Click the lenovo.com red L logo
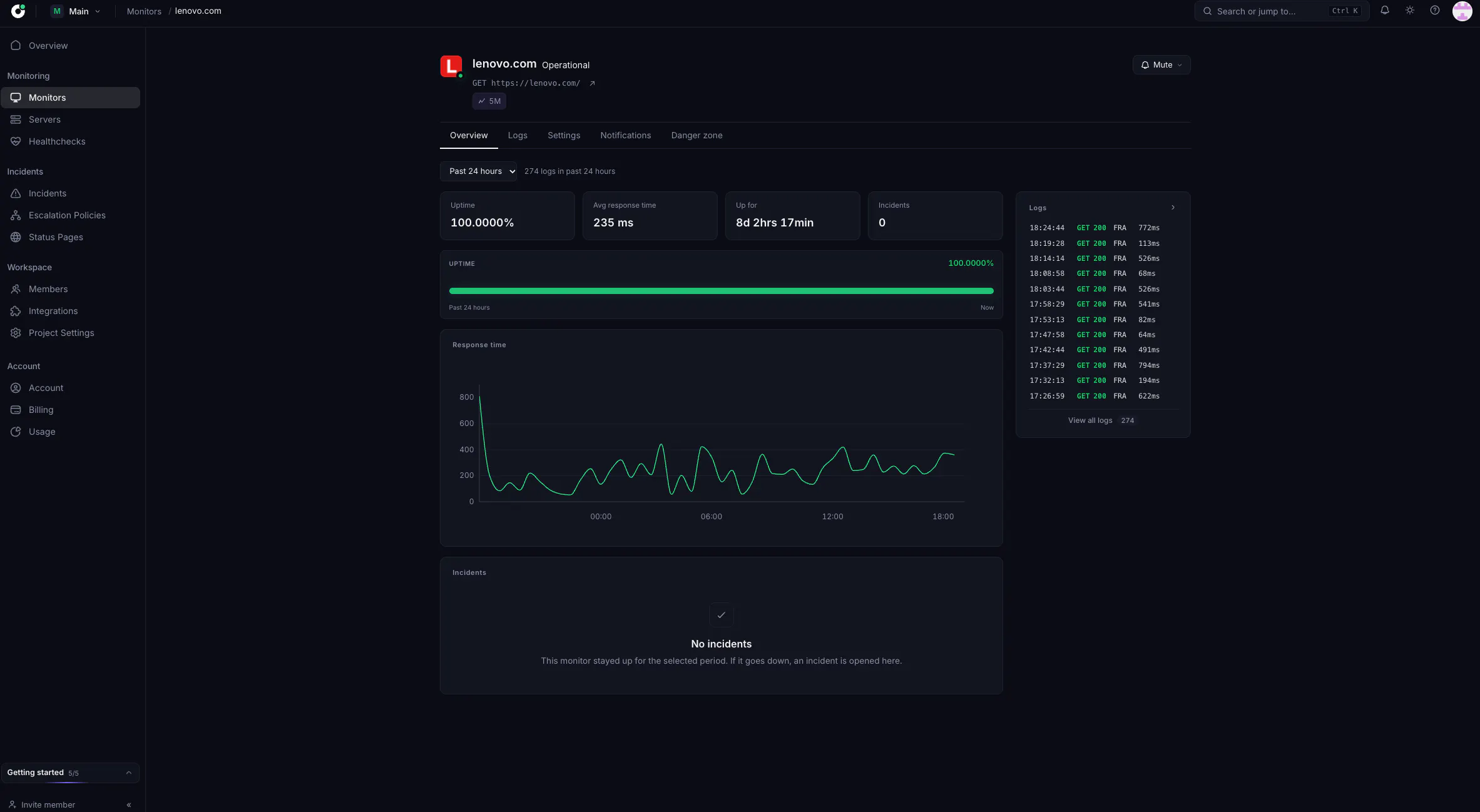The image size is (1480, 812). 451,66
